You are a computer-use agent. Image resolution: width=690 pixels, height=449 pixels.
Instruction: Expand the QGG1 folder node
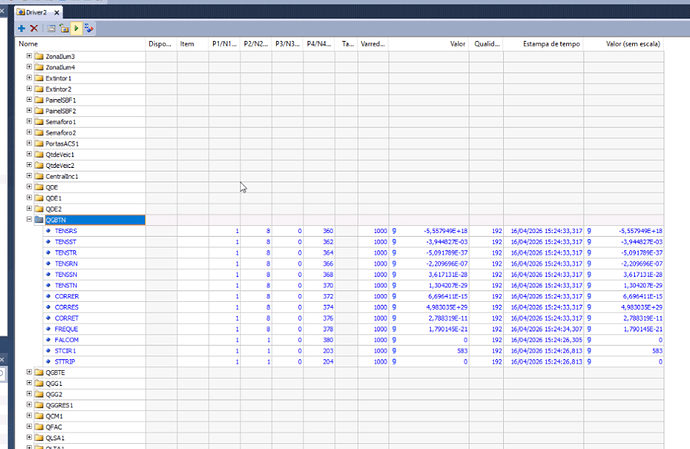pyautogui.click(x=29, y=384)
